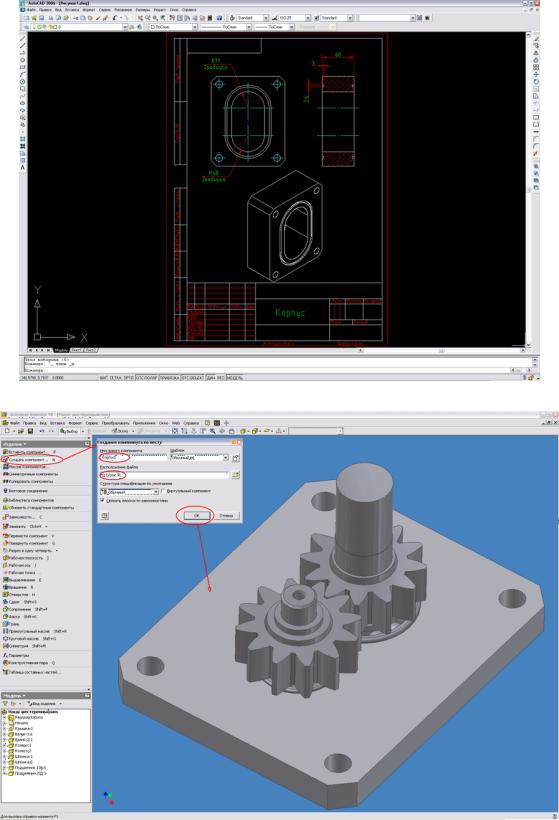Switch to AutoCAD Модель layout tab
Screen dimensions: 559x820
point(61,350)
